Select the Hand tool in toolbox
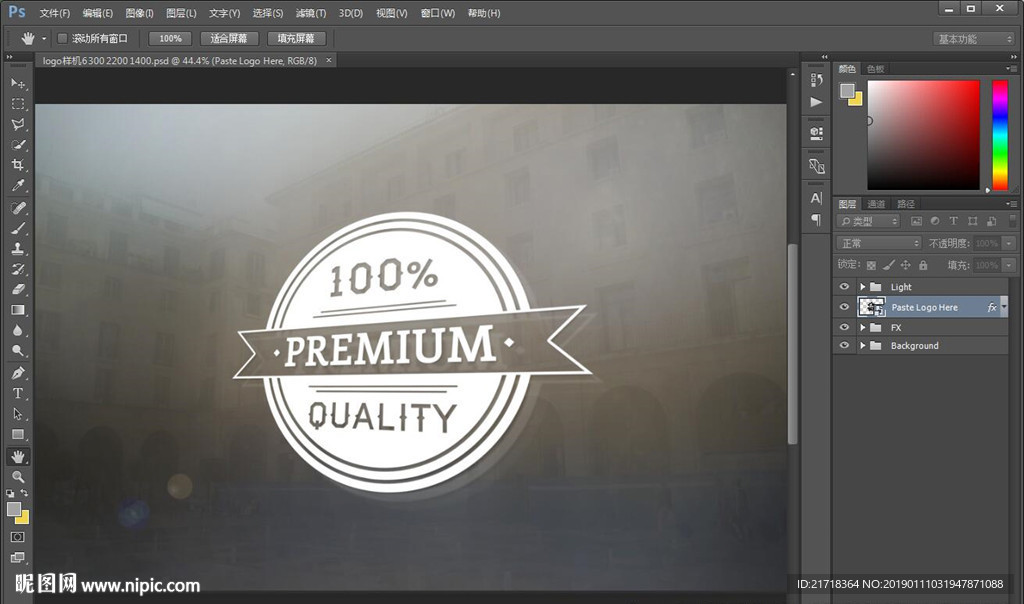The width and height of the screenshot is (1024, 604). pos(18,456)
